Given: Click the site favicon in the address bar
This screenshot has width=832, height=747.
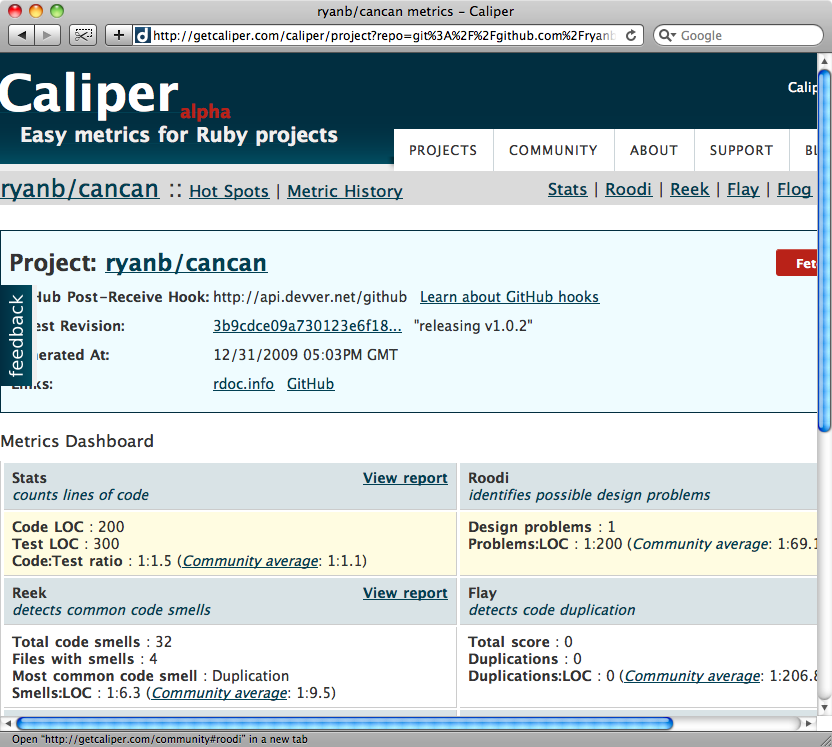Looking at the screenshot, I should pyautogui.click(x=142, y=36).
